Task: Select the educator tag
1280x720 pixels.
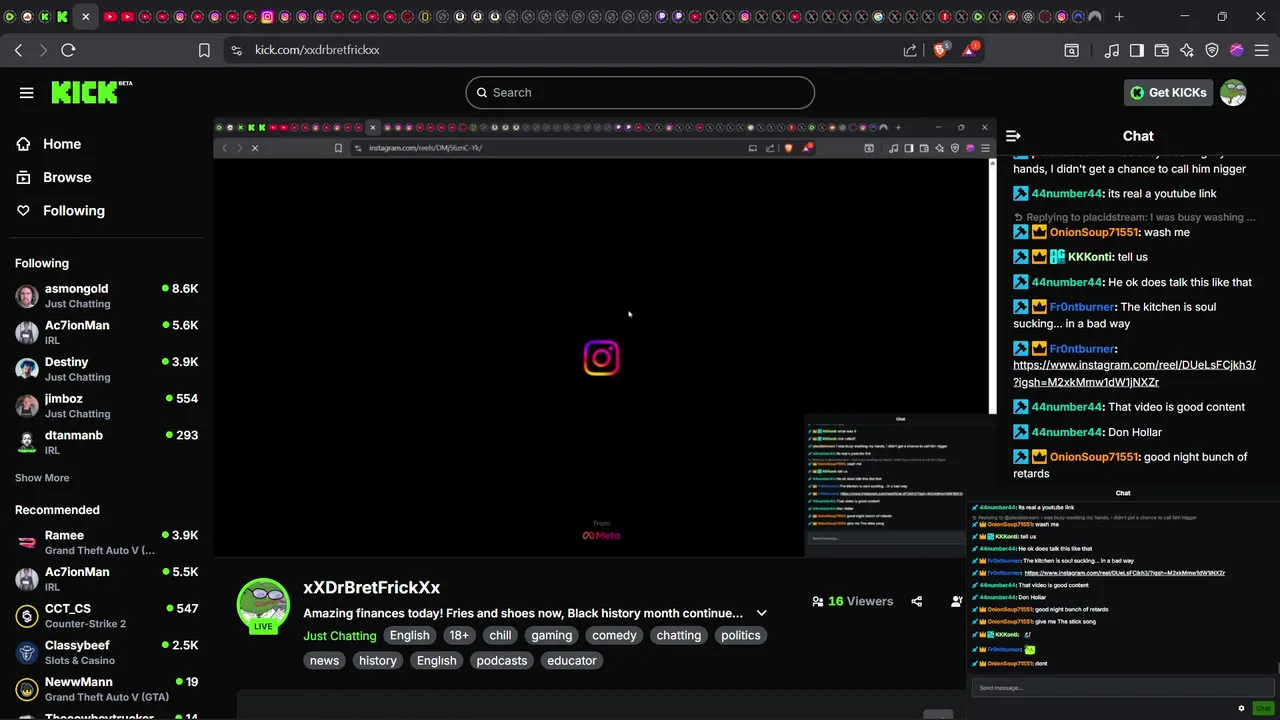Action: pyautogui.click(x=572, y=661)
